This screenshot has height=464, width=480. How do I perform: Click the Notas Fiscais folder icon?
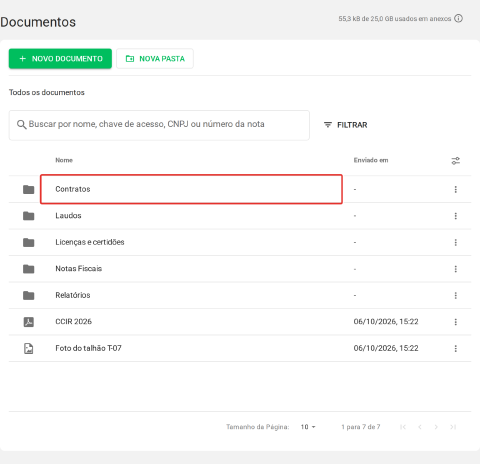coord(29,269)
